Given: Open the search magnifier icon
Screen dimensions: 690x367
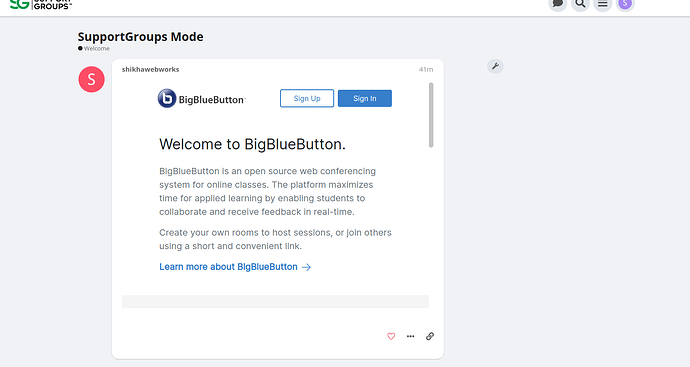Looking at the screenshot, I should click(x=580, y=4).
